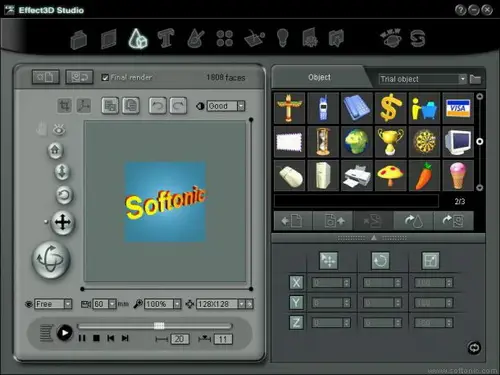Select the four-way move cross button
This screenshot has height=375, width=500.
(63, 222)
